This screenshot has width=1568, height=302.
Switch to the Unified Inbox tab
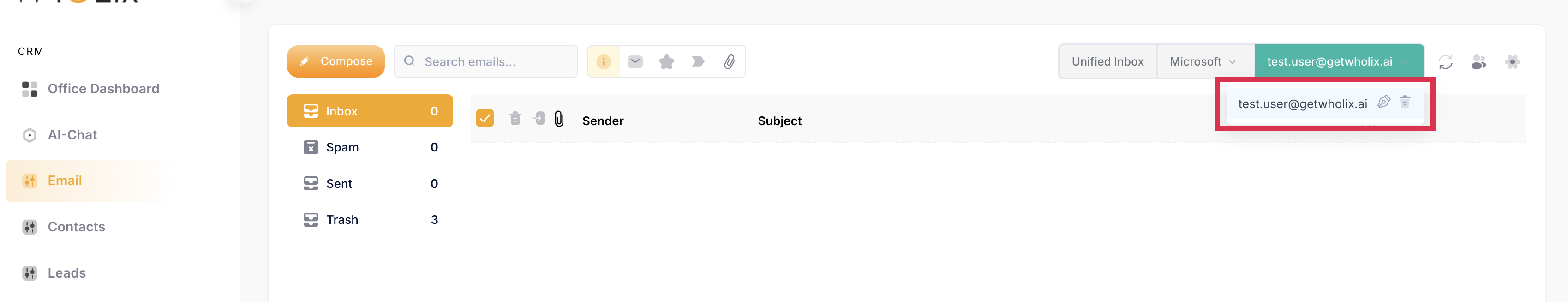(1107, 61)
